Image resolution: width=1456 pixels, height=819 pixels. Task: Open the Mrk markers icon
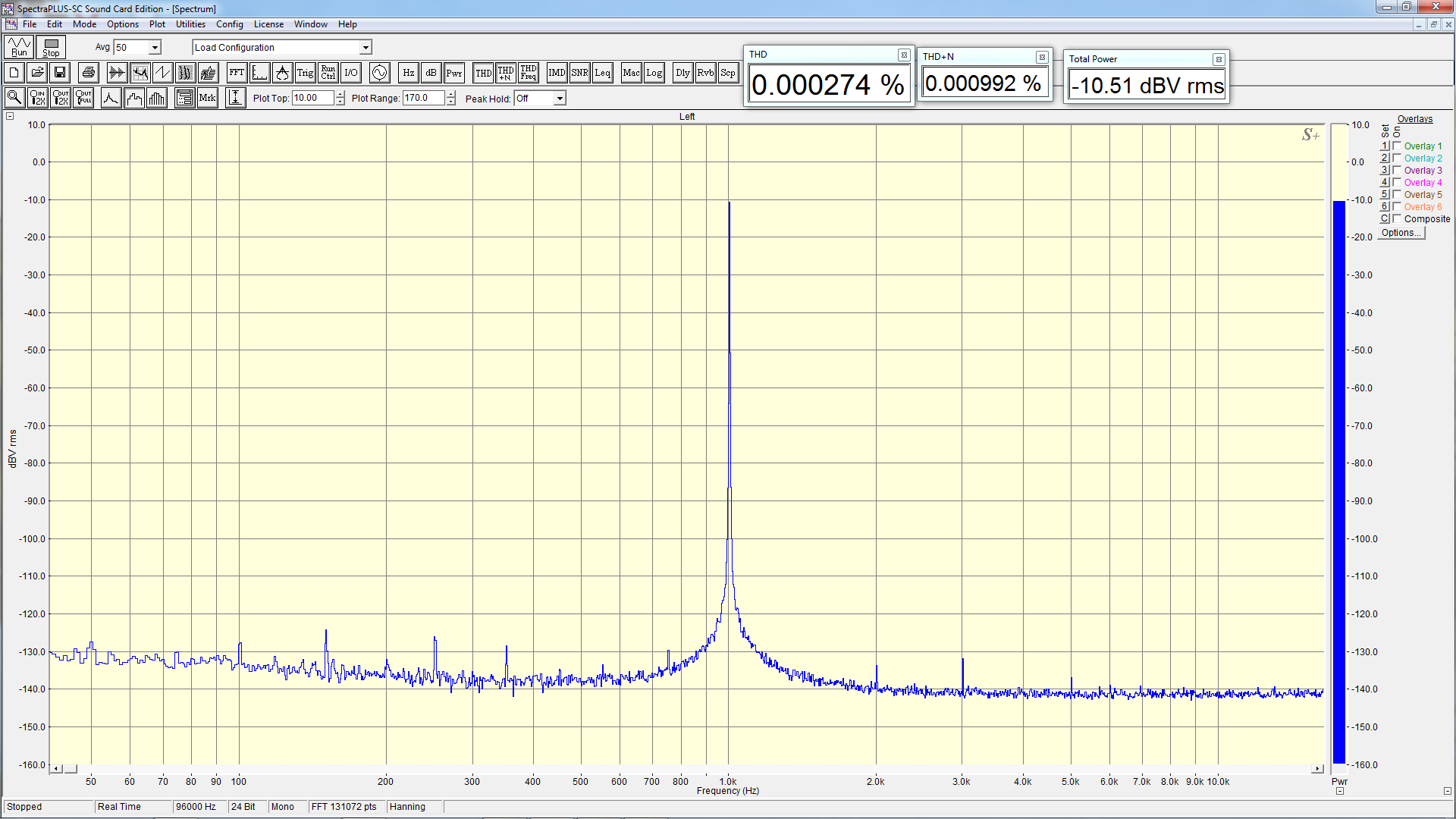pyautogui.click(x=207, y=98)
